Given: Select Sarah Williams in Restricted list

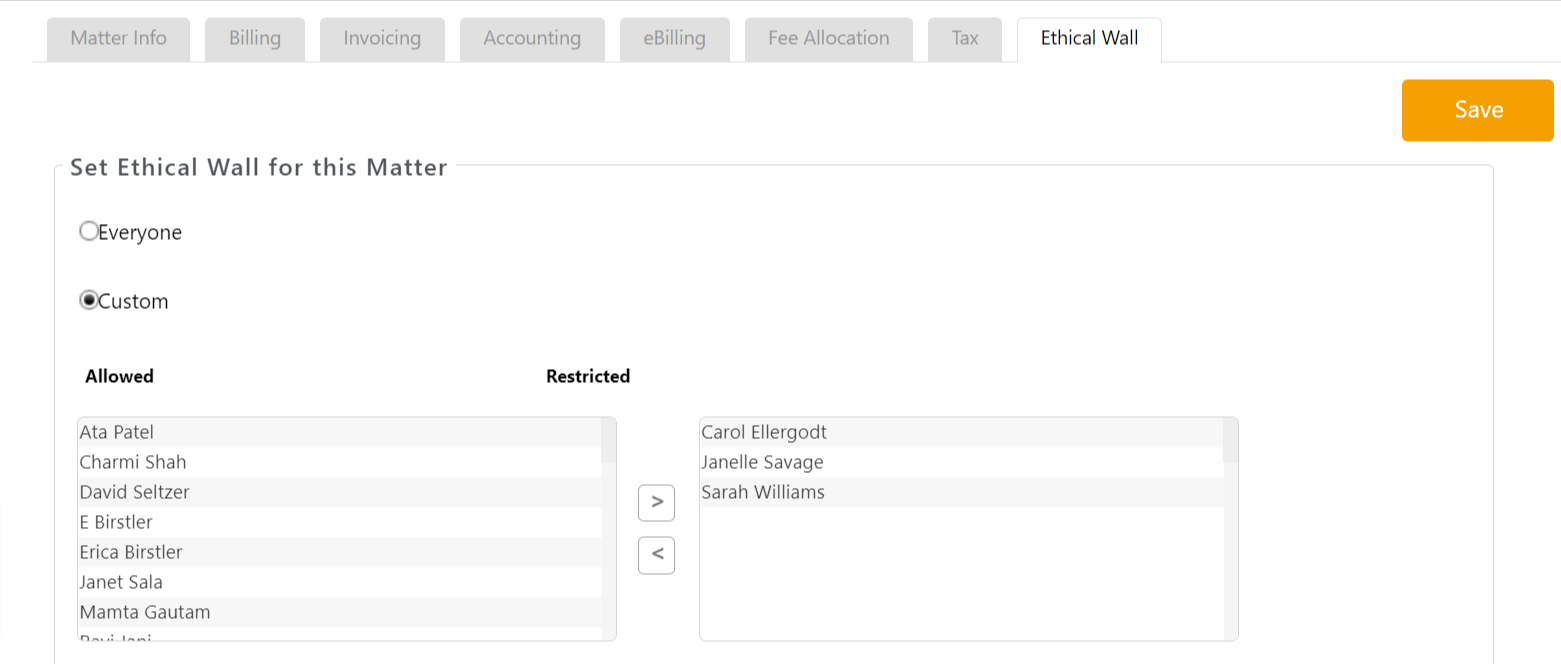Looking at the screenshot, I should (x=763, y=492).
